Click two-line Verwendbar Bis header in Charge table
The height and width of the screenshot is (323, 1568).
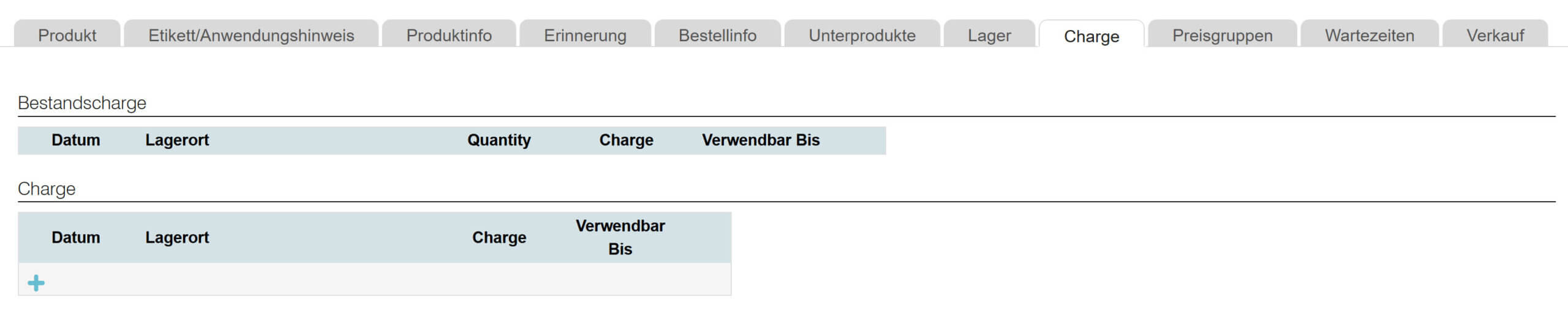pyautogui.click(x=620, y=237)
